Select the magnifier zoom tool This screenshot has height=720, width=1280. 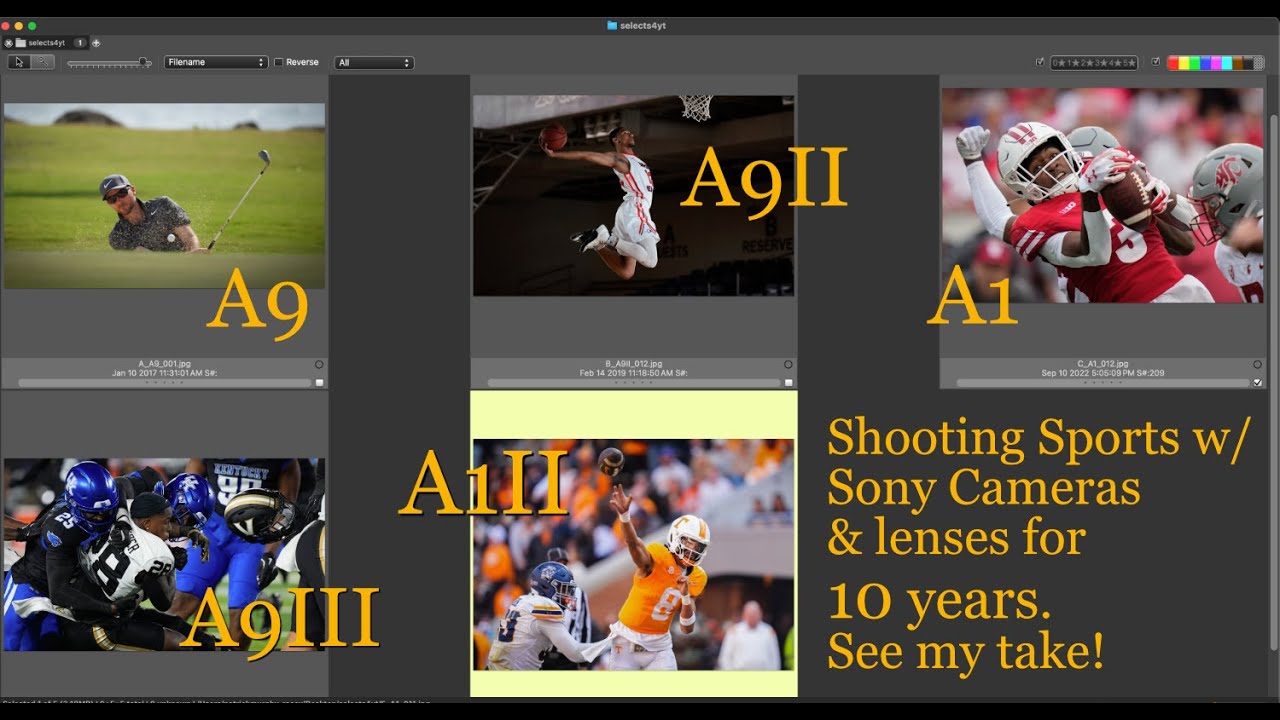43,62
